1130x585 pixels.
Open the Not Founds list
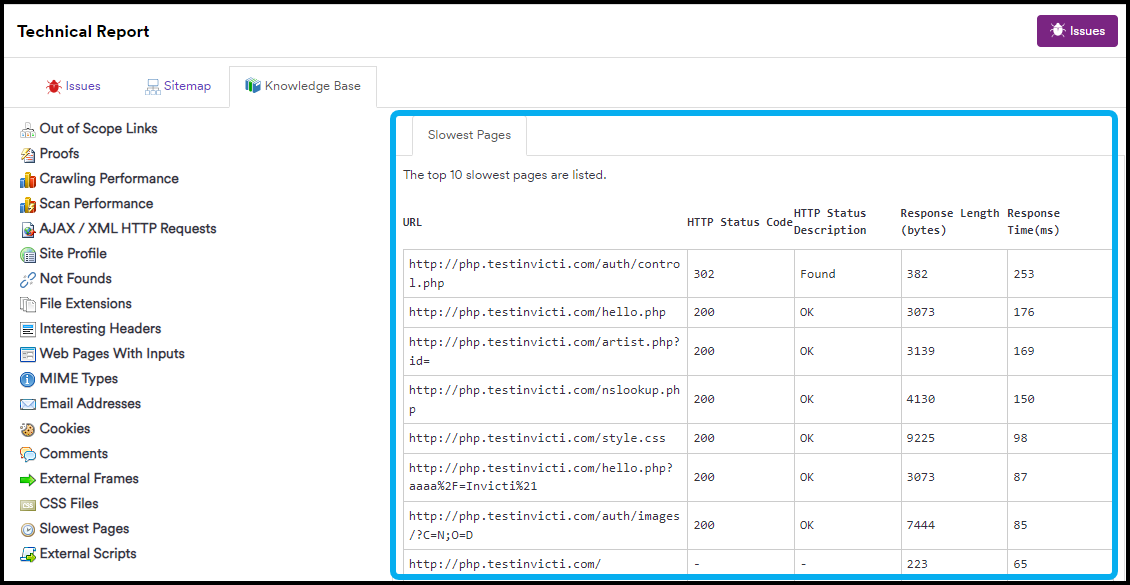coord(75,279)
